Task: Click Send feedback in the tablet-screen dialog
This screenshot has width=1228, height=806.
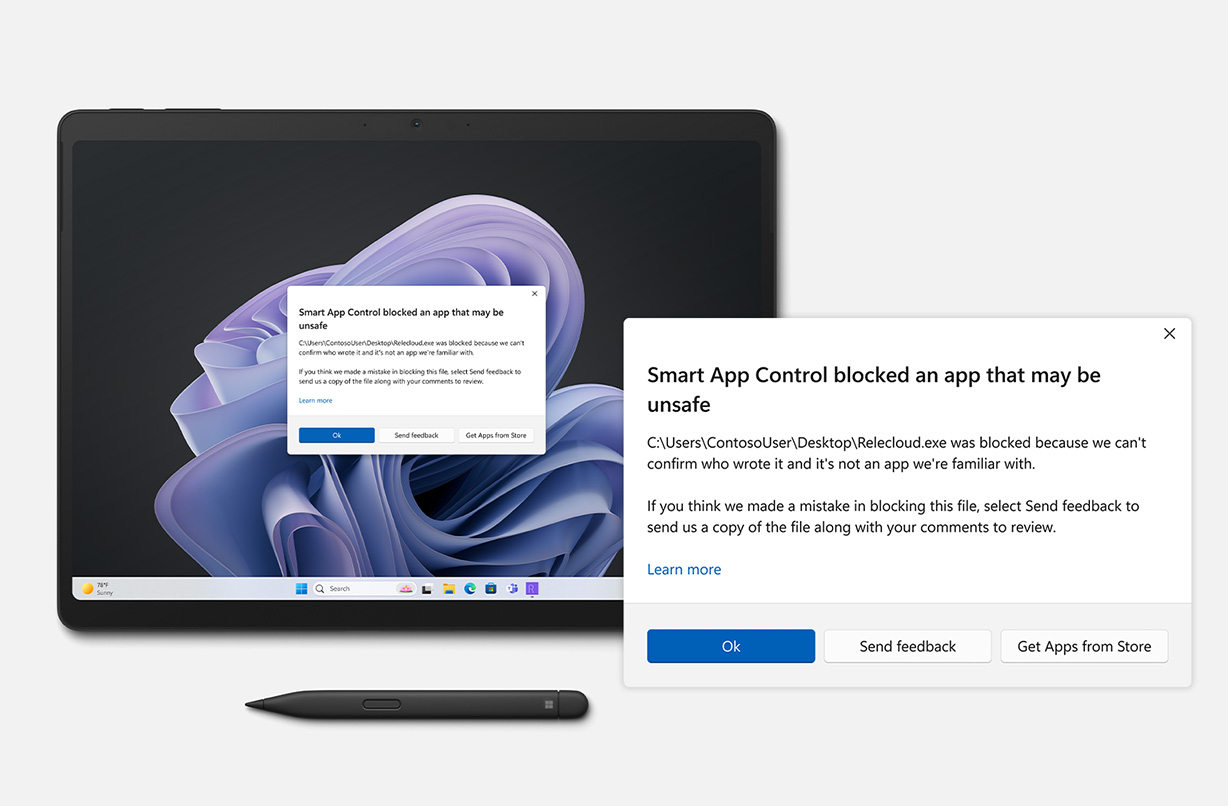Action: pyautogui.click(x=416, y=435)
